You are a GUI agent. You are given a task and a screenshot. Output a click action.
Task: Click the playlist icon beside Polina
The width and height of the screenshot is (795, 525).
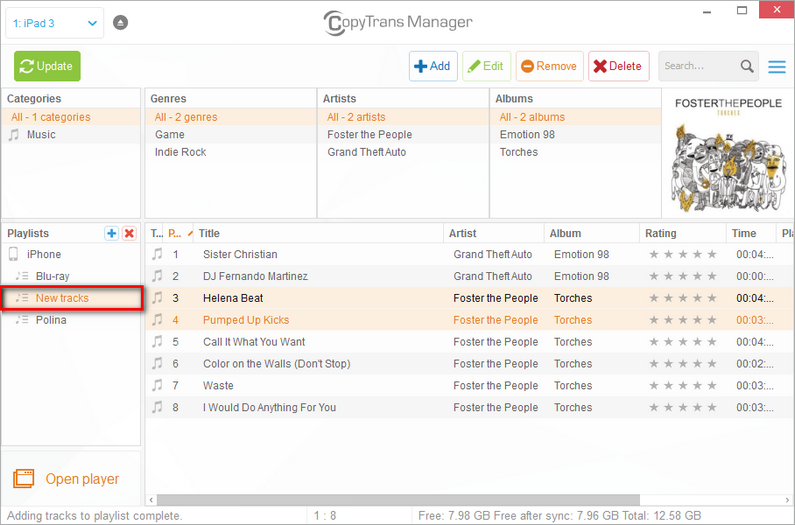tap(22, 320)
